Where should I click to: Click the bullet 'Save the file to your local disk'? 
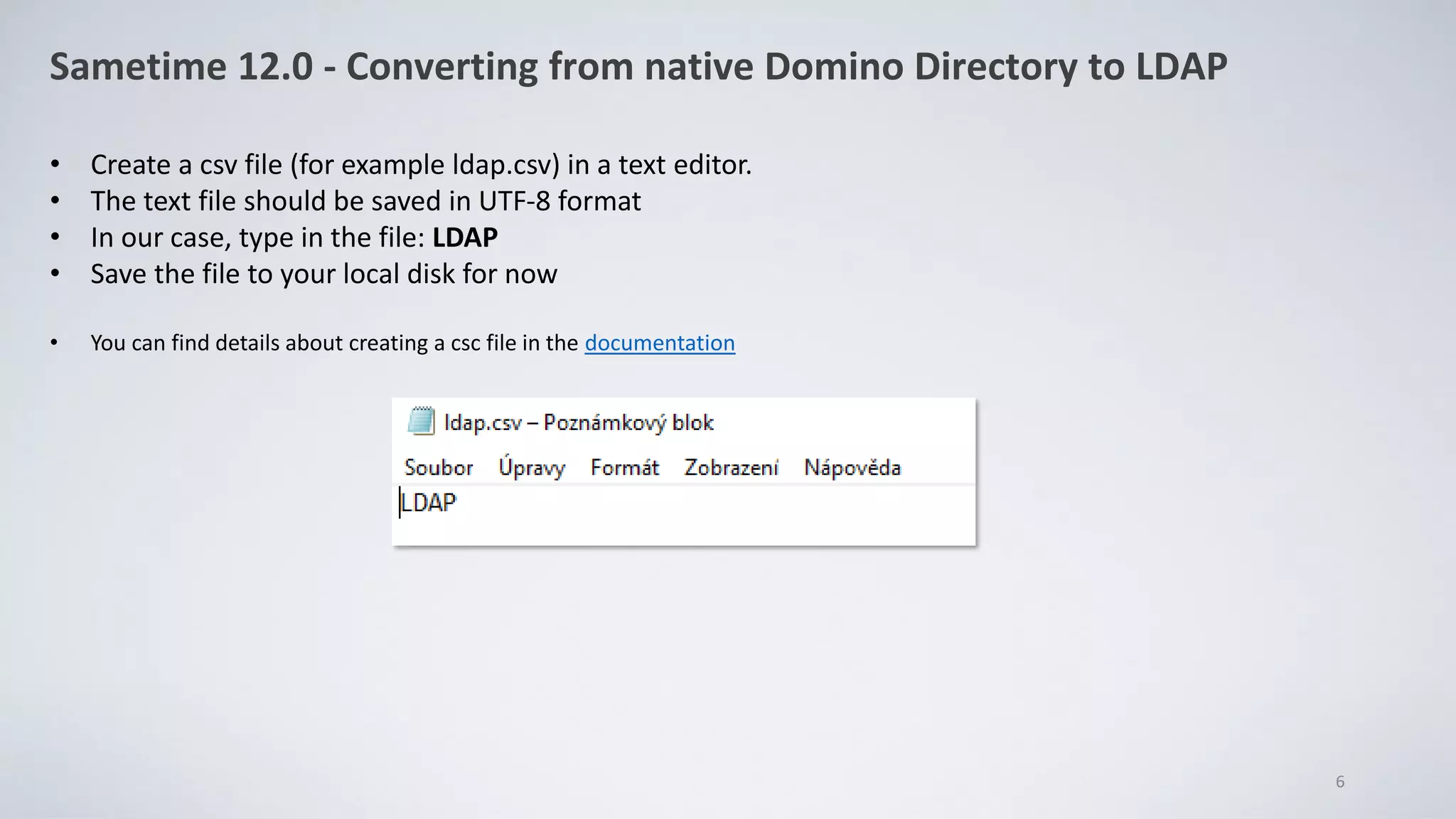point(323,274)
